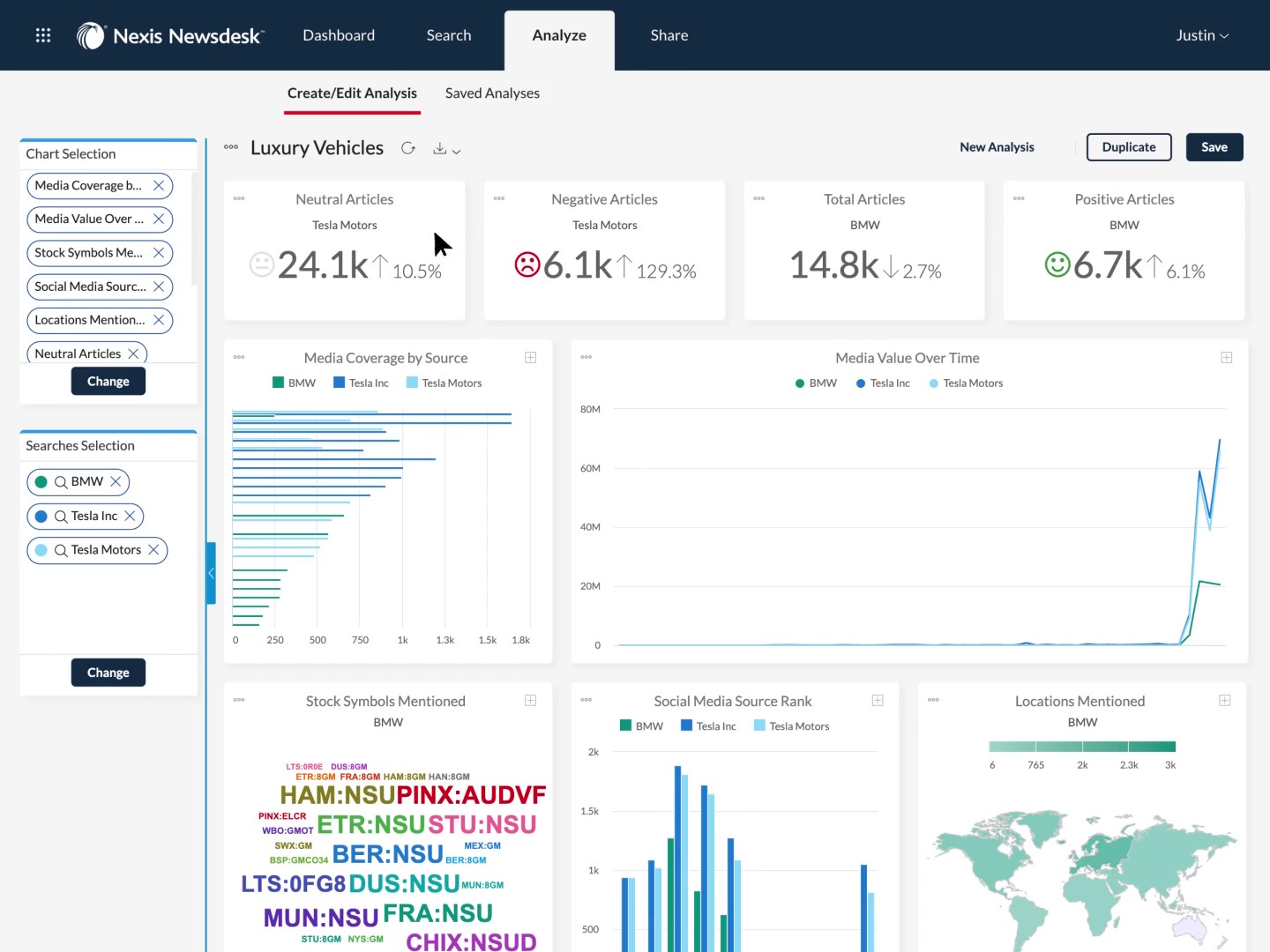Remove the Tesla Inc search chip
The image size is (1270, 952).
(130, 516)
